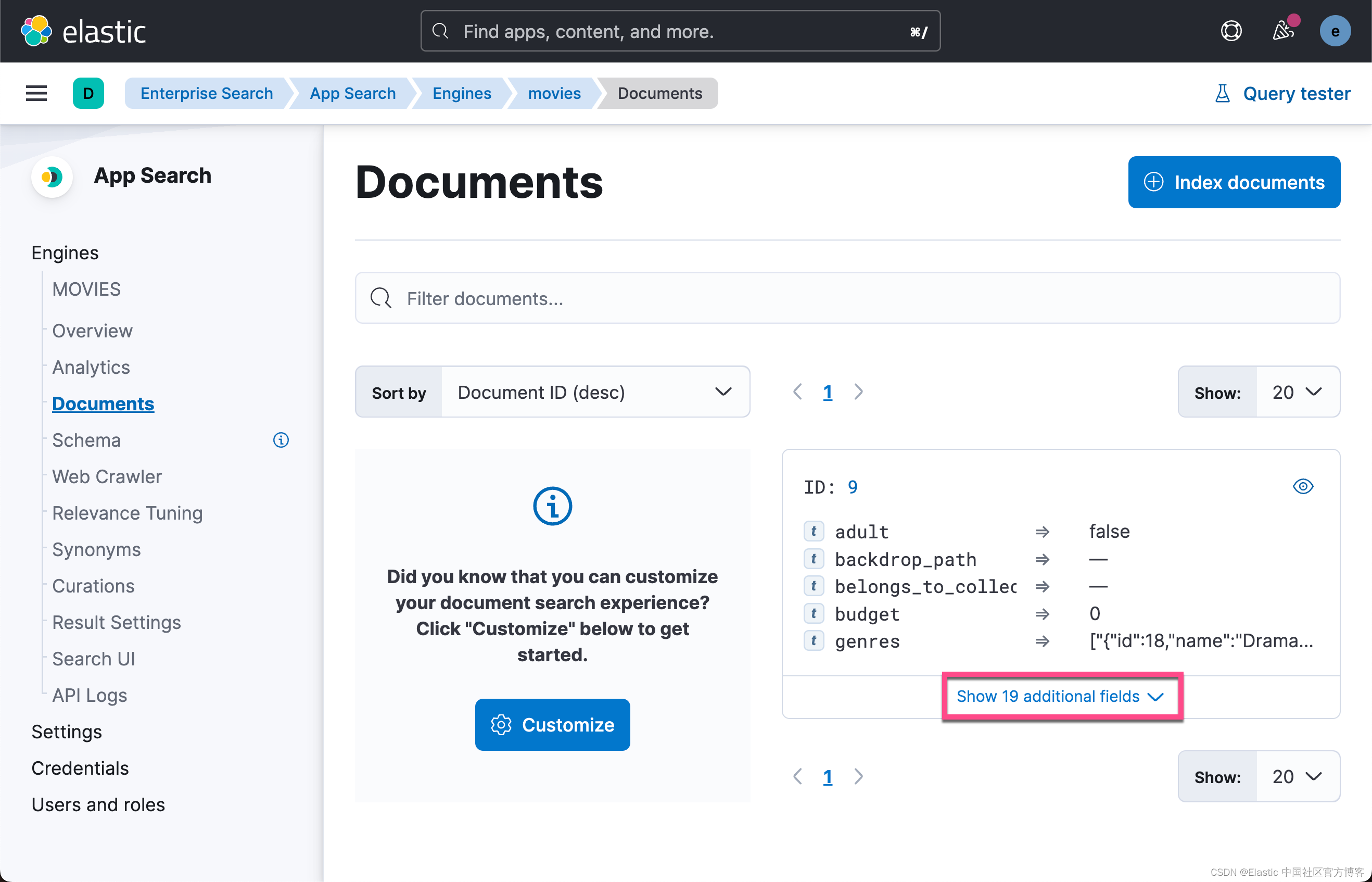
Task: Click the field type icon beside adult
Action: click(x=814, y=531)
